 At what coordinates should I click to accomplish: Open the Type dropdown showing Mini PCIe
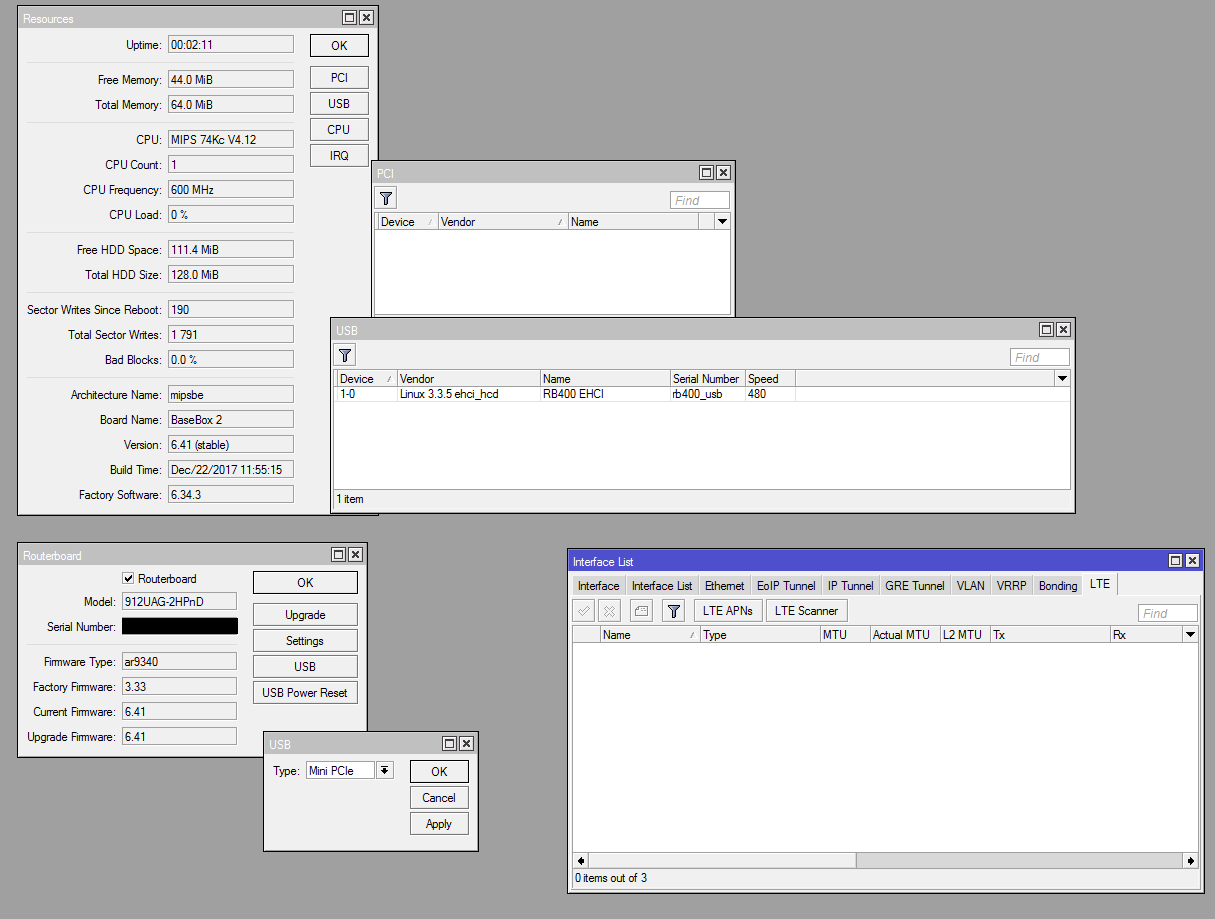tap(384, 770)
